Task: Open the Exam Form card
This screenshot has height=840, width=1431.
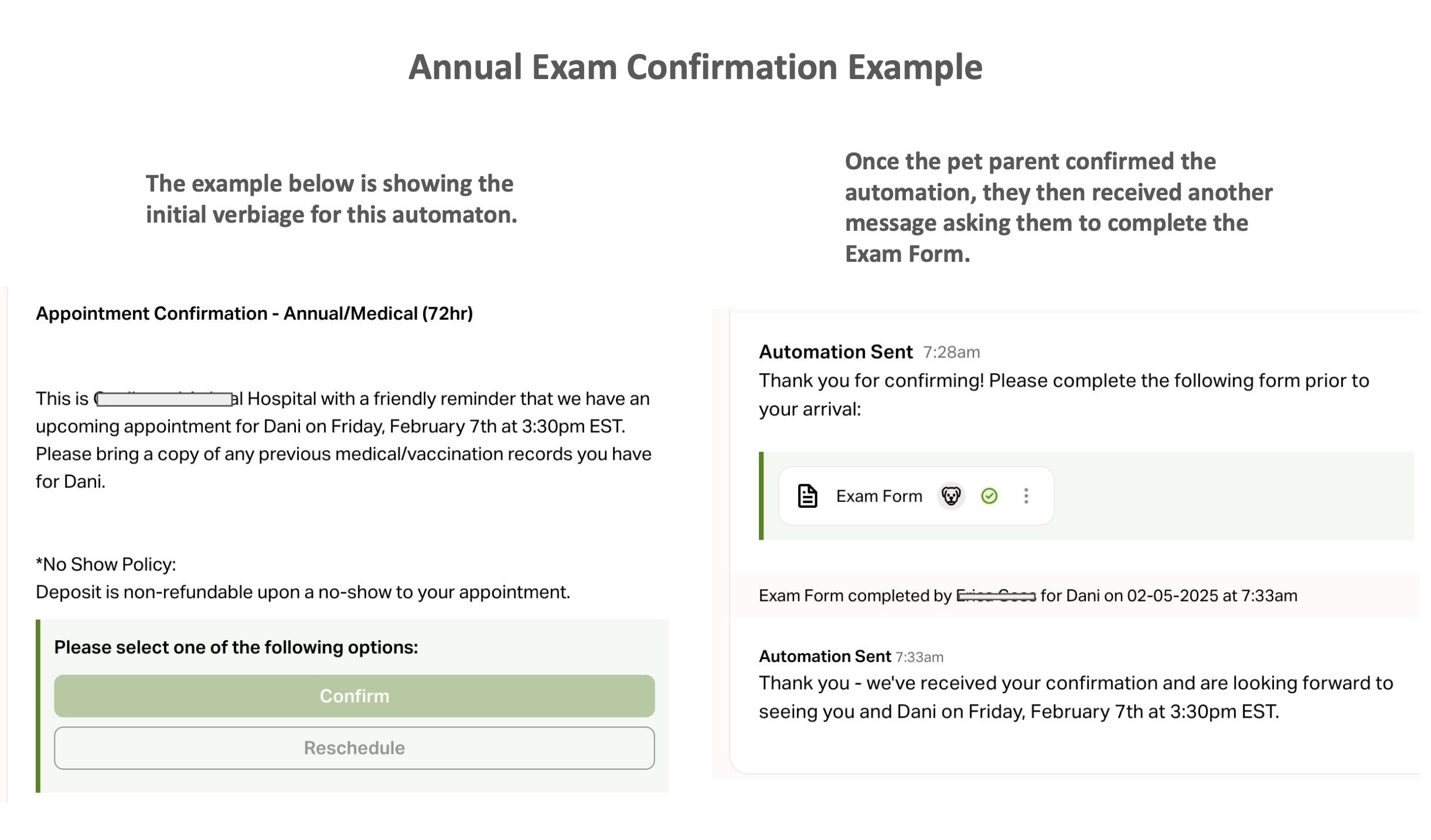Action: (x=915, y=496)
